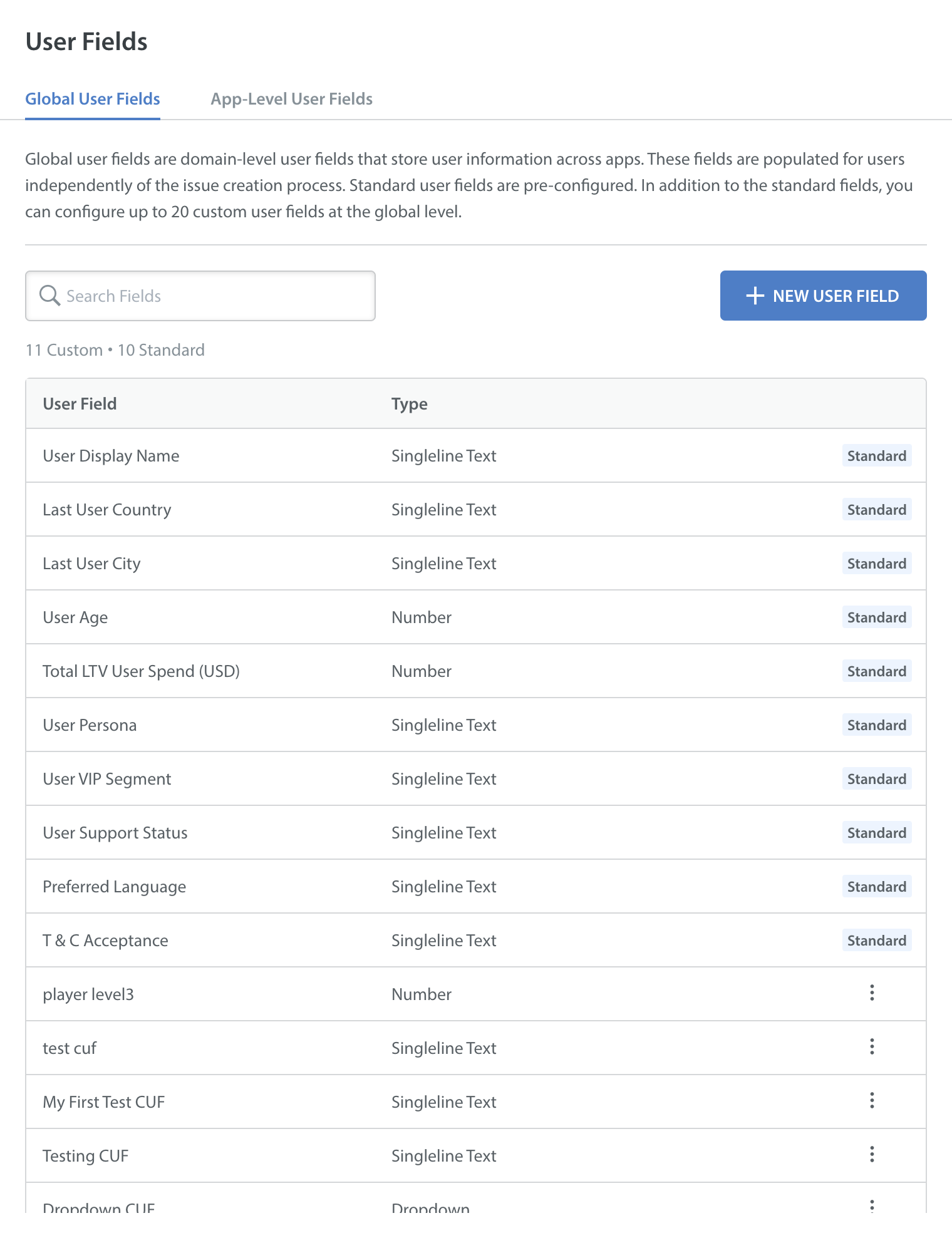Open the kebab menu for test cuf
Image resolution: width=952 pixels, height=1238 pixels.
(872, 1047)
